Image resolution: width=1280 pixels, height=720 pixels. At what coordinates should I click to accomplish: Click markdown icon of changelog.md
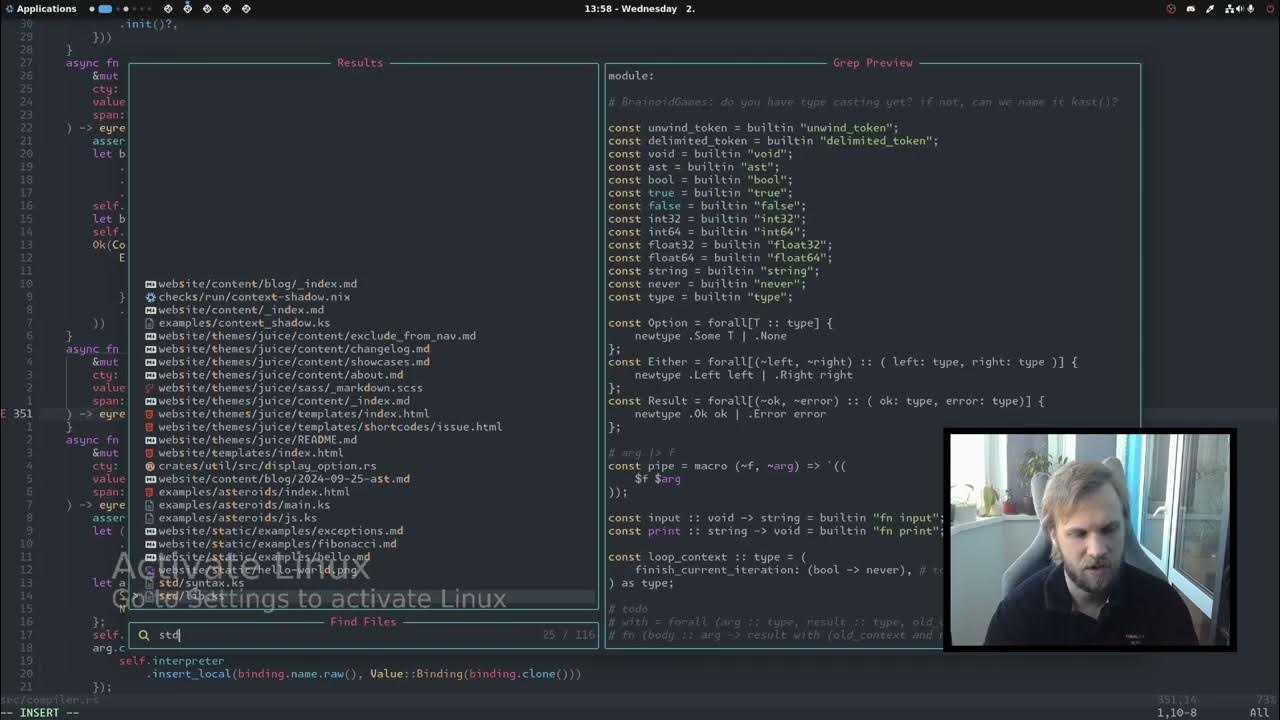[x=150, y=349]
